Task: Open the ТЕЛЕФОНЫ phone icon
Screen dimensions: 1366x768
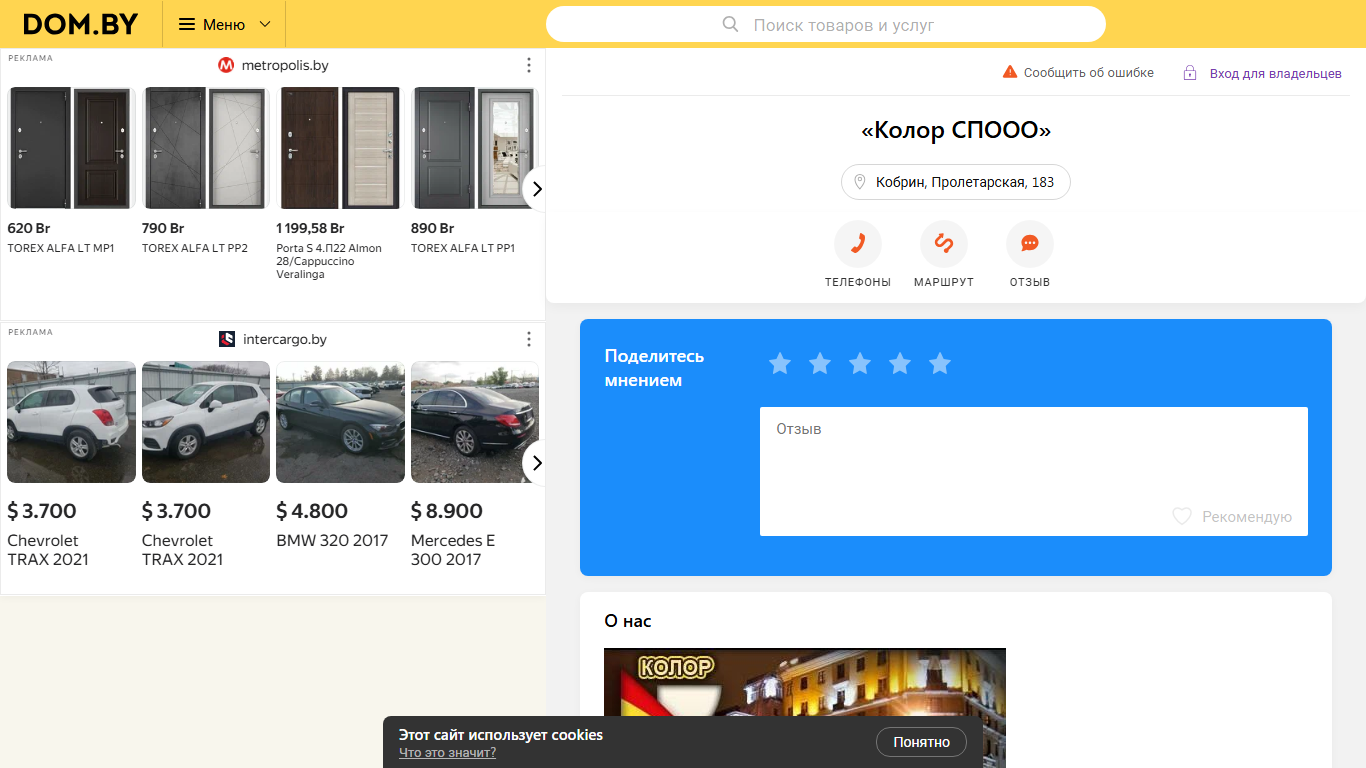Action: [x=858, y=244]
